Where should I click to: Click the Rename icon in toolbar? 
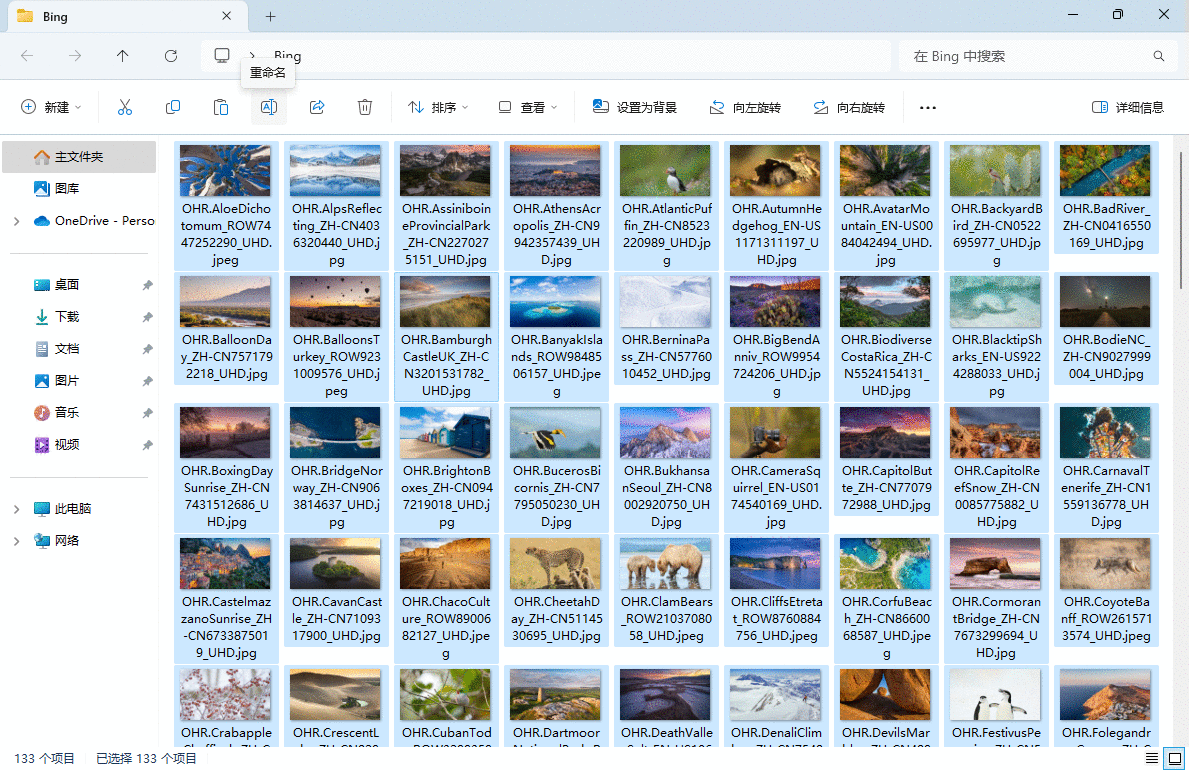[269, 107]
